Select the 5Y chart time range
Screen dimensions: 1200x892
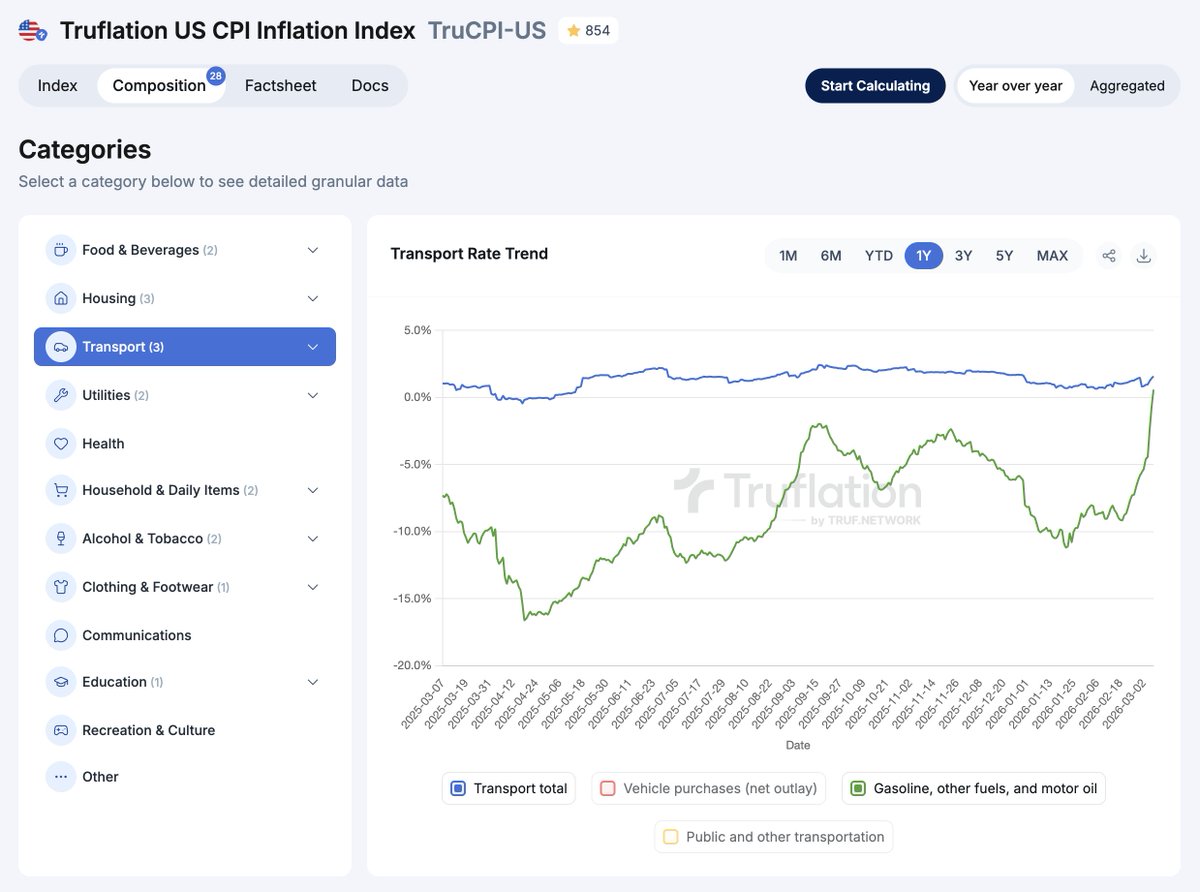[1004, 255]
